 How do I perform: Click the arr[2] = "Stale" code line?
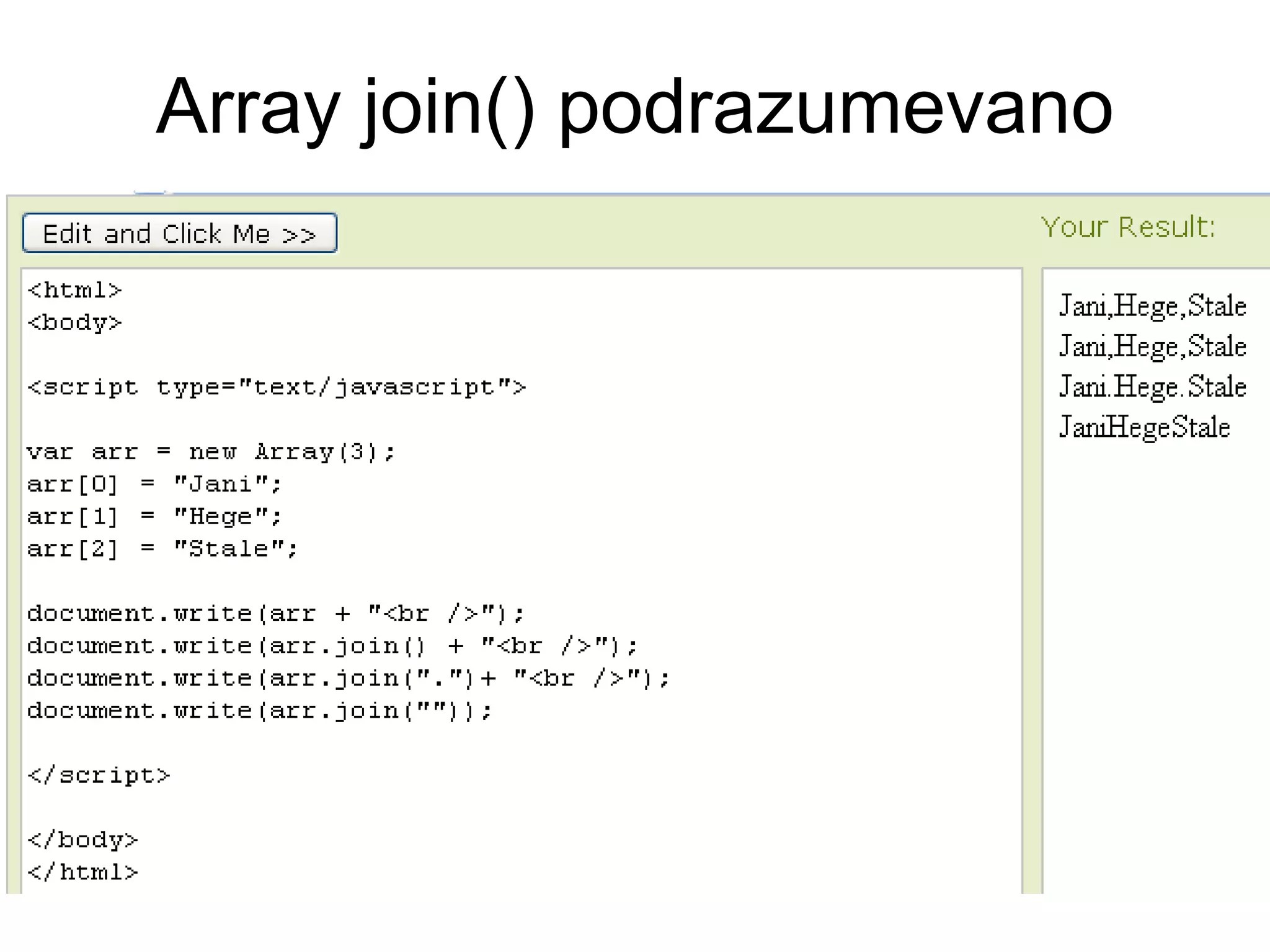click(x=162, y=549)
